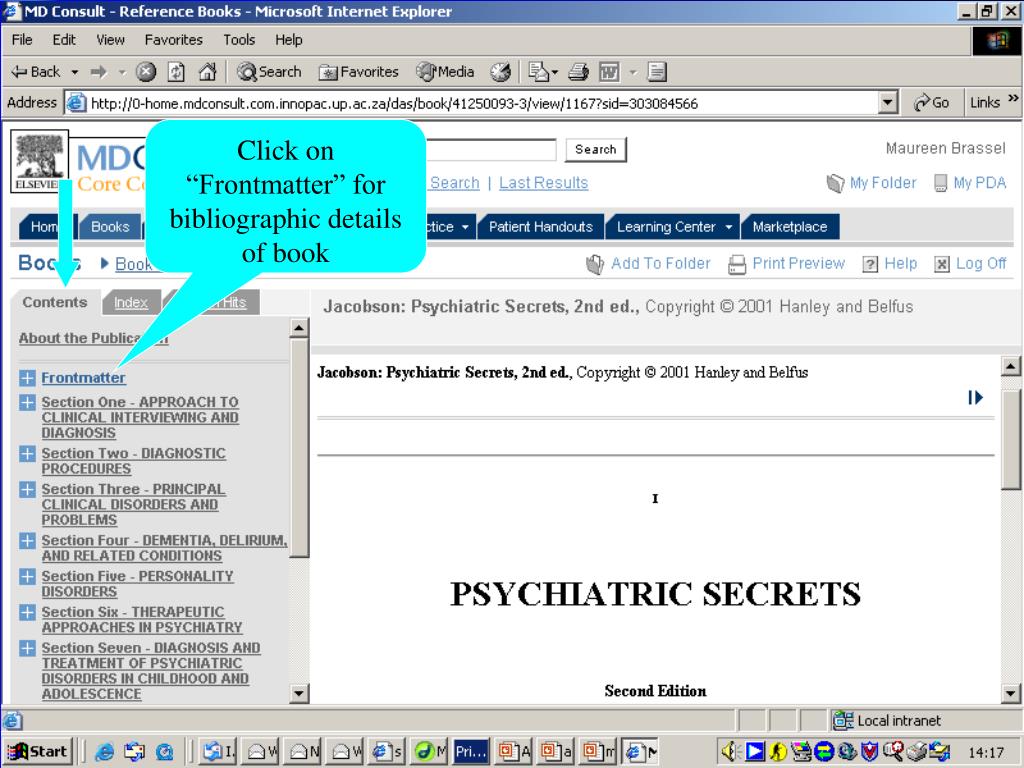Expand Section Five Personality Disorders

pos(27,577)
